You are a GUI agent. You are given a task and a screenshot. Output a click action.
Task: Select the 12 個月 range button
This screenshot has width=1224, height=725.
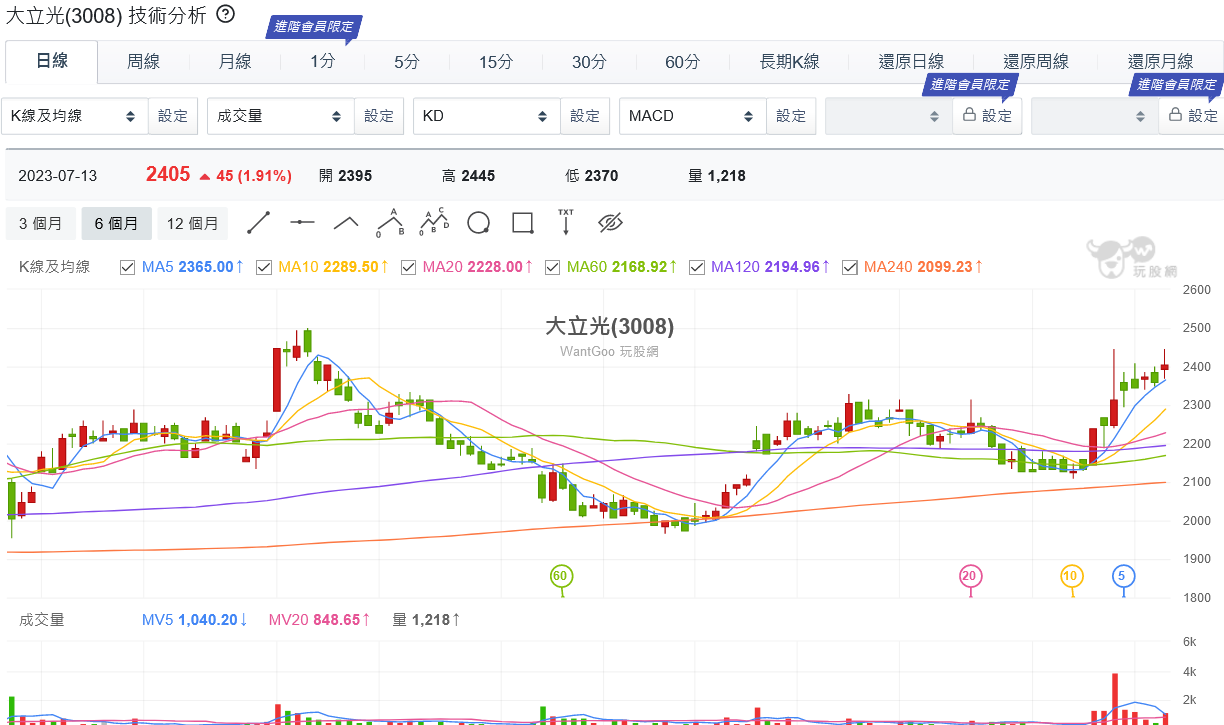click(192, 224)
